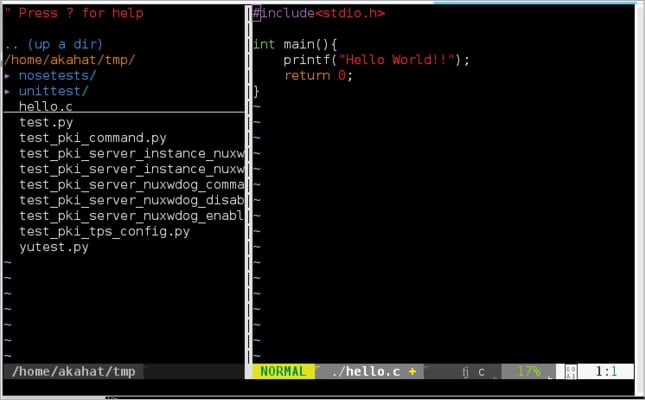This screenshot has height=400, width=645.
Task: Open the nosetests/ directory entry
Action: (x=58, y=76)
